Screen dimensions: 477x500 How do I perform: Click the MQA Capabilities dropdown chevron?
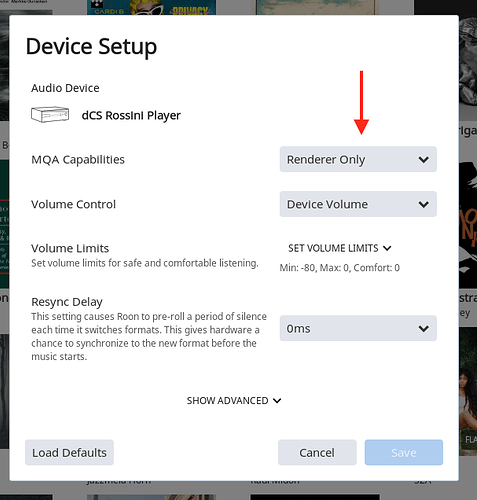[424, 160]
